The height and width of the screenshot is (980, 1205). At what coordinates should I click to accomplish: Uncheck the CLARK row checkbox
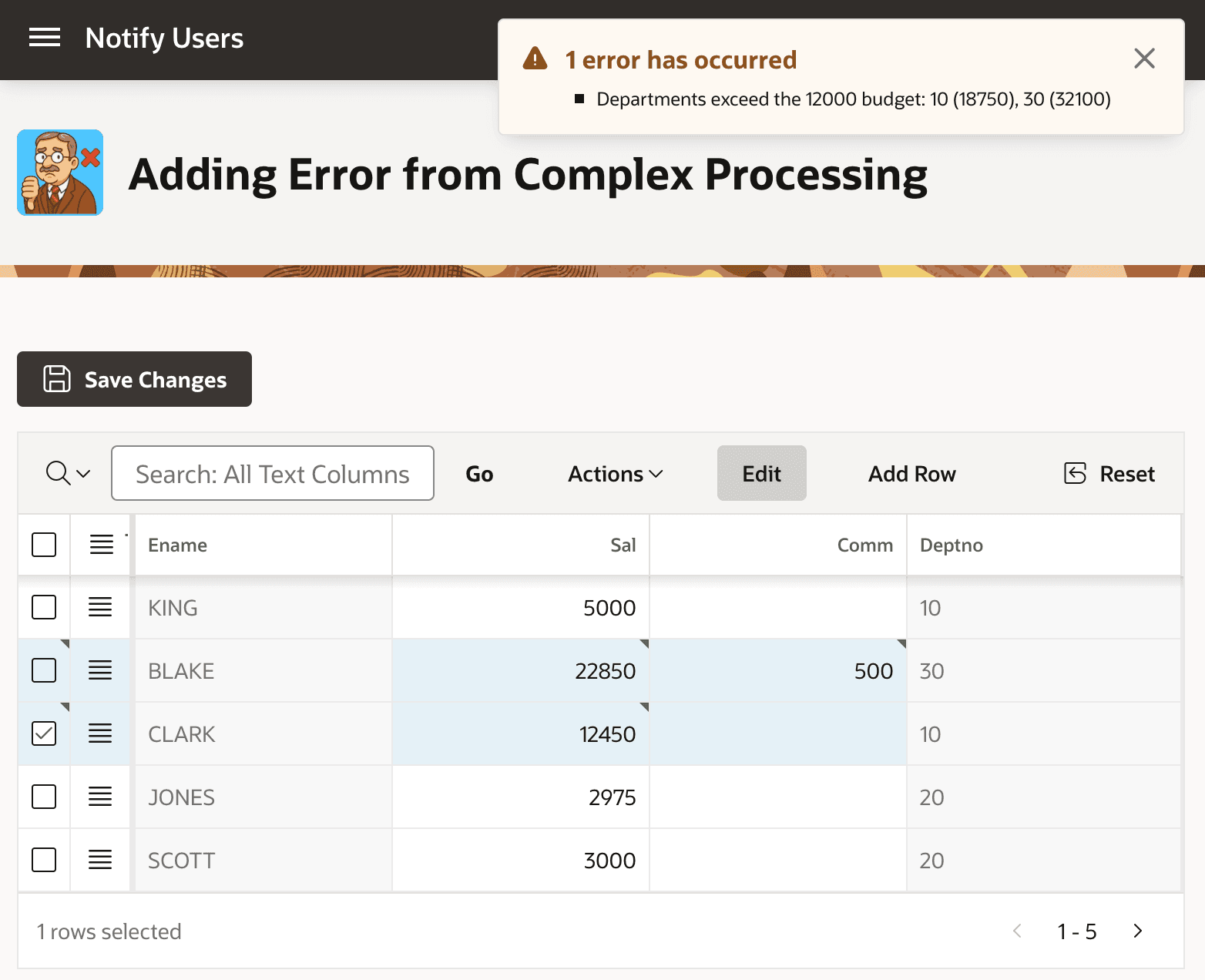click(44, 734)
